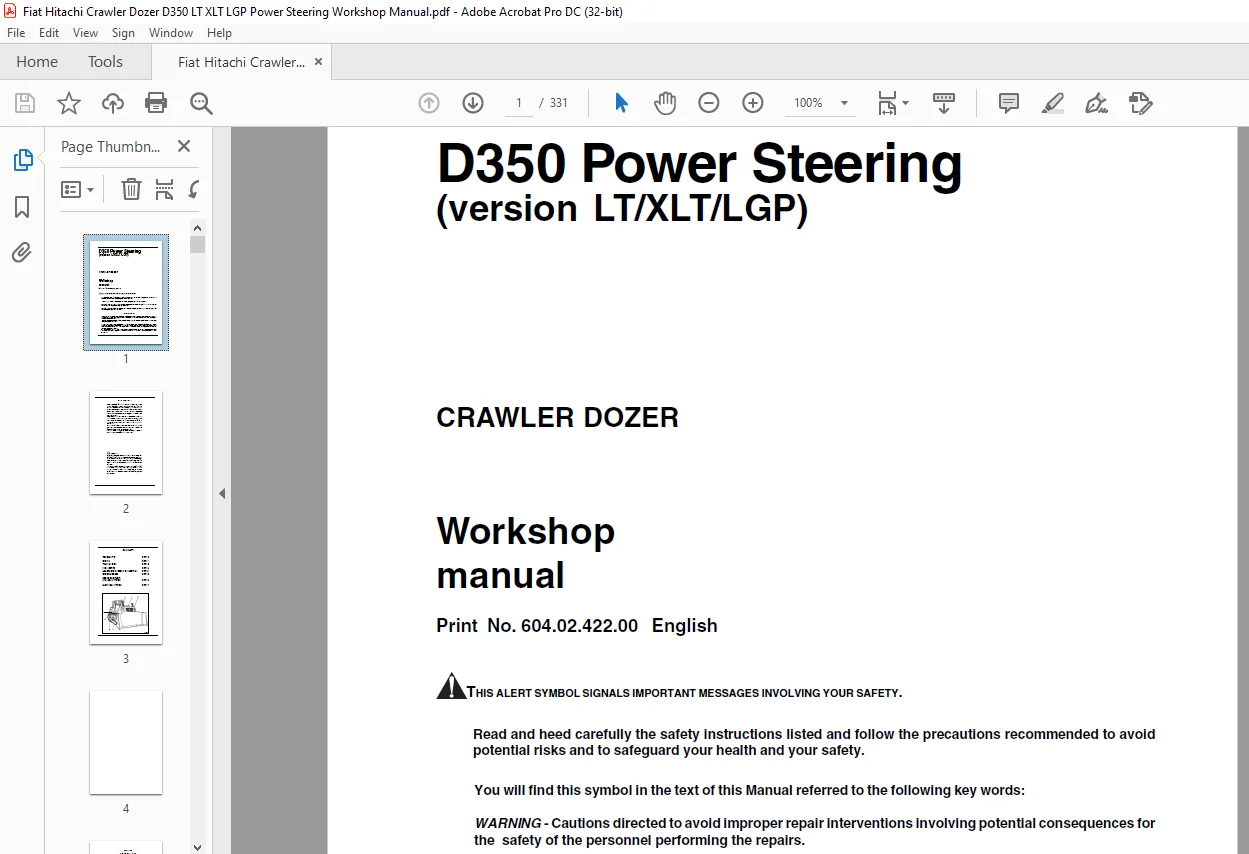Open the Sign document tool
Screen dimensions: 1249x854
point(1097,103)
